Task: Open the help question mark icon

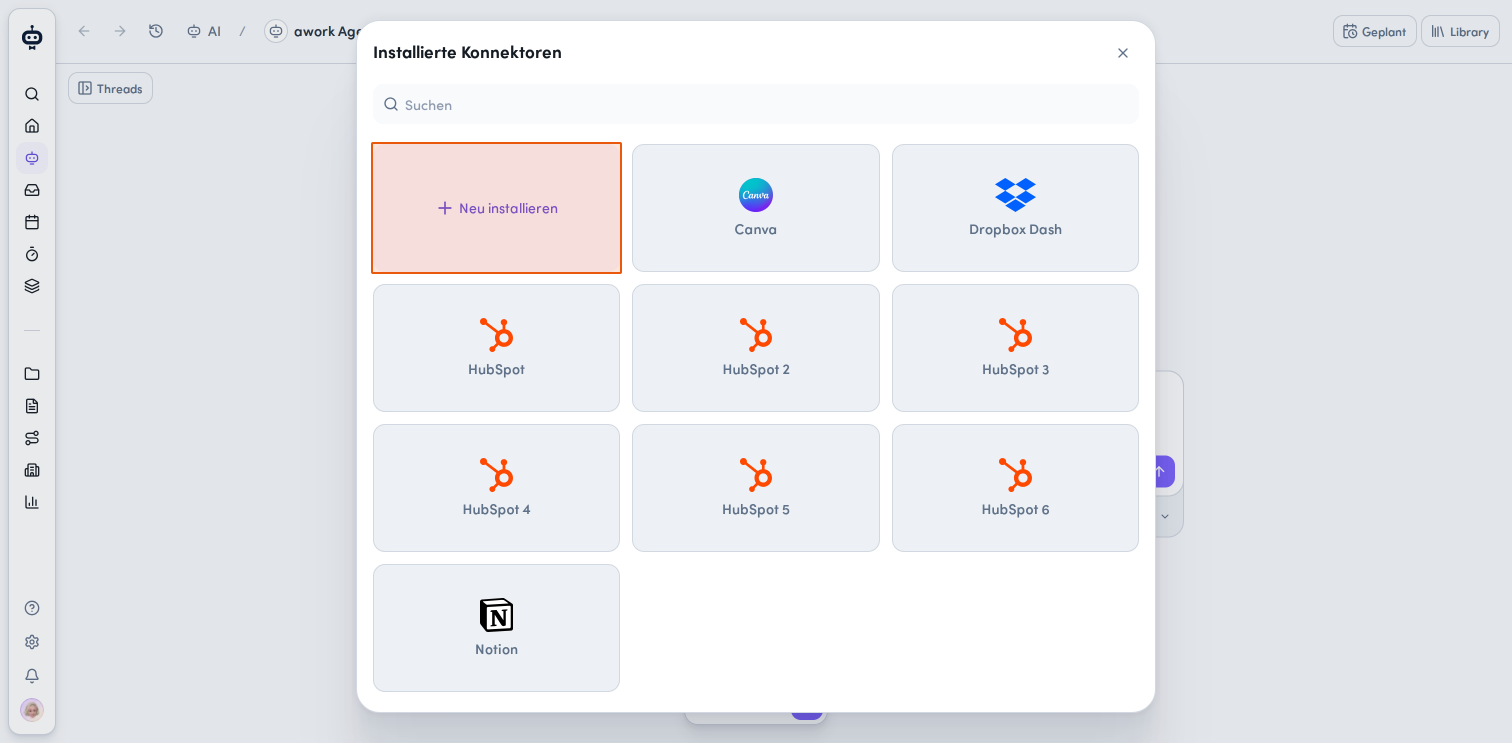Action: coord(32,608)
